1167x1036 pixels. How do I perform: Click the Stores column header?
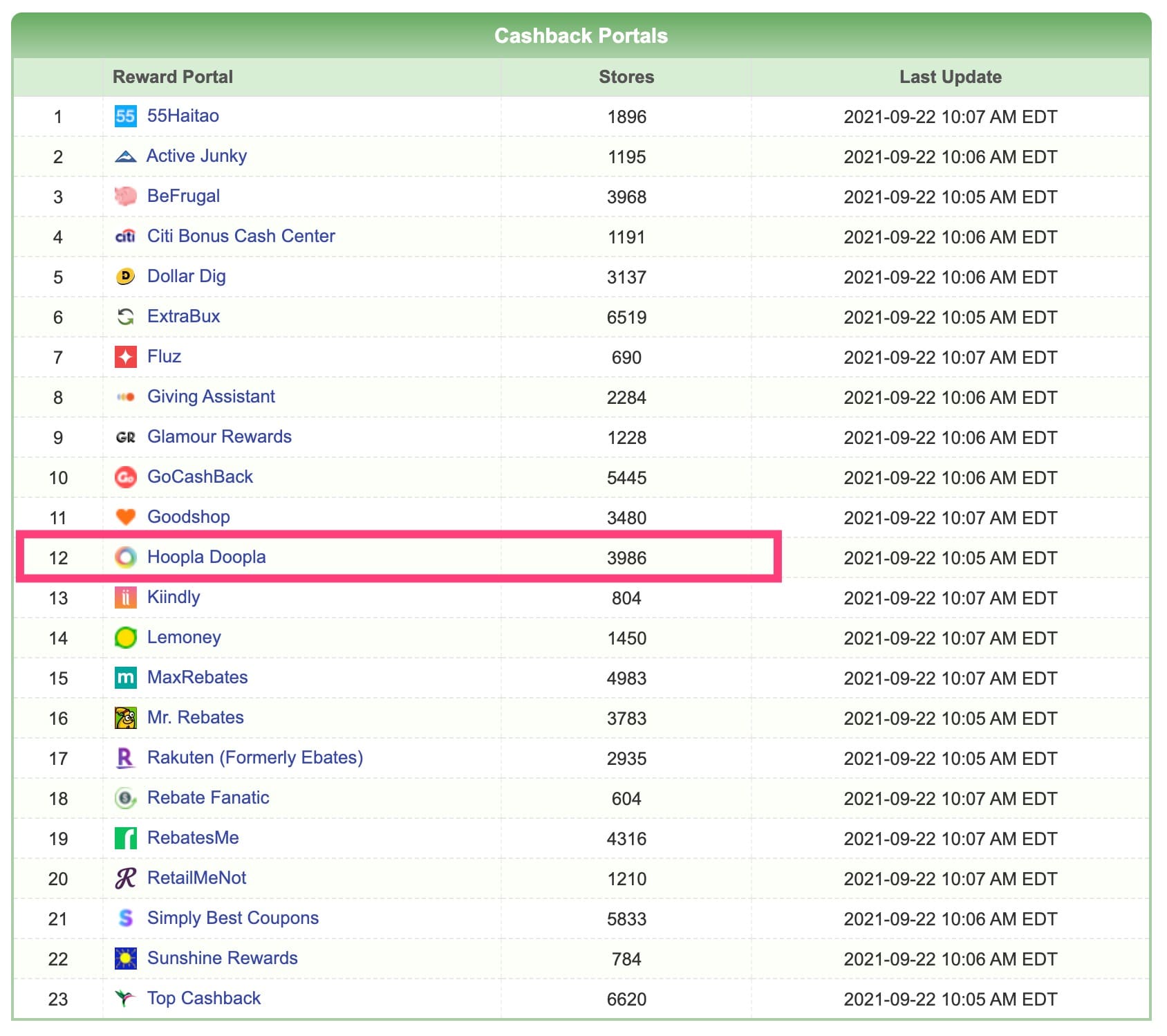pyautogui.click(x=626, y=77)
